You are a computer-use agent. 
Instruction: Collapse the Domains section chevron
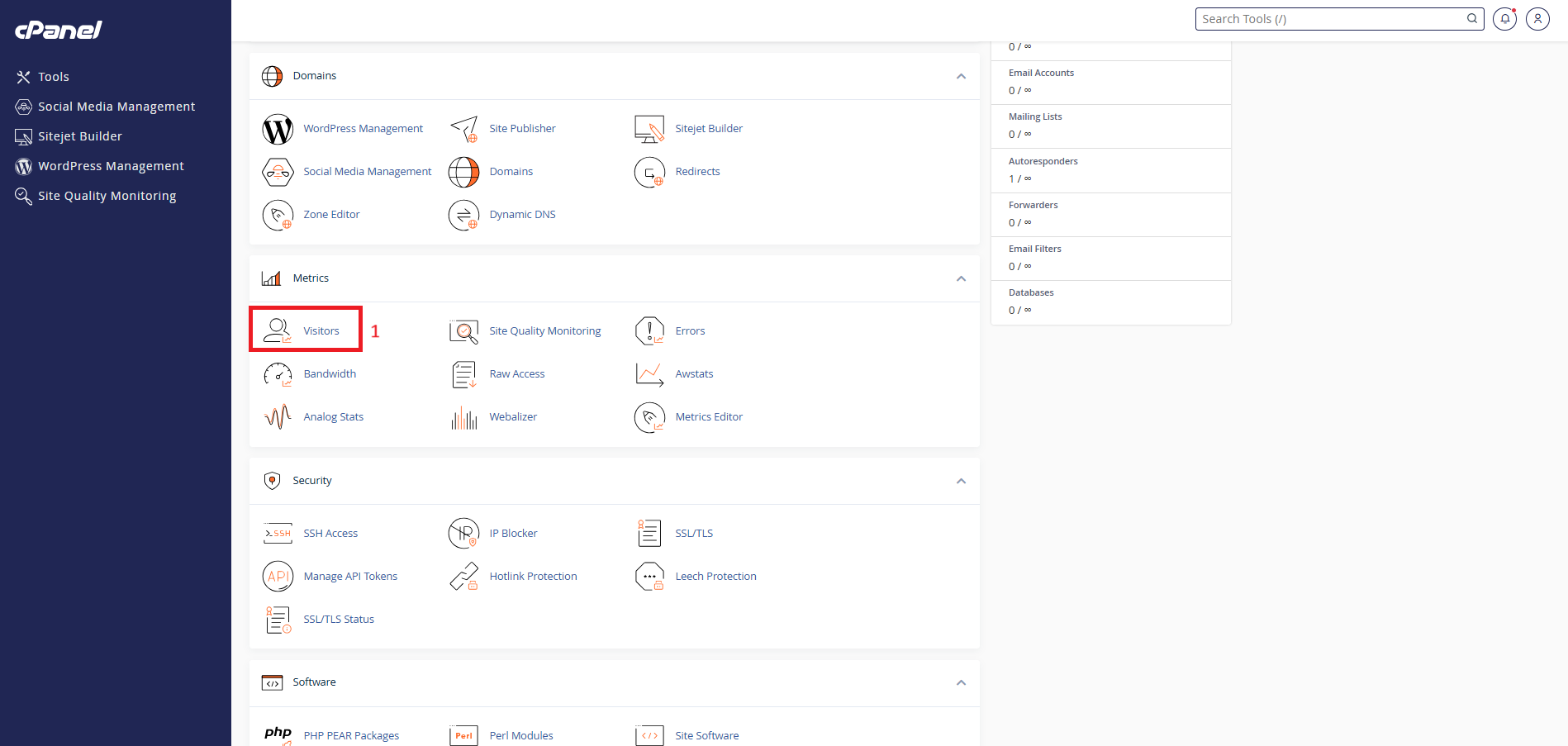(x=961, y=76)
